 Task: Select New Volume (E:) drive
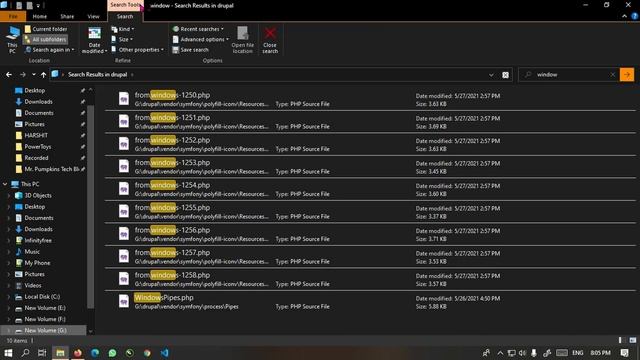pos(44,308)
